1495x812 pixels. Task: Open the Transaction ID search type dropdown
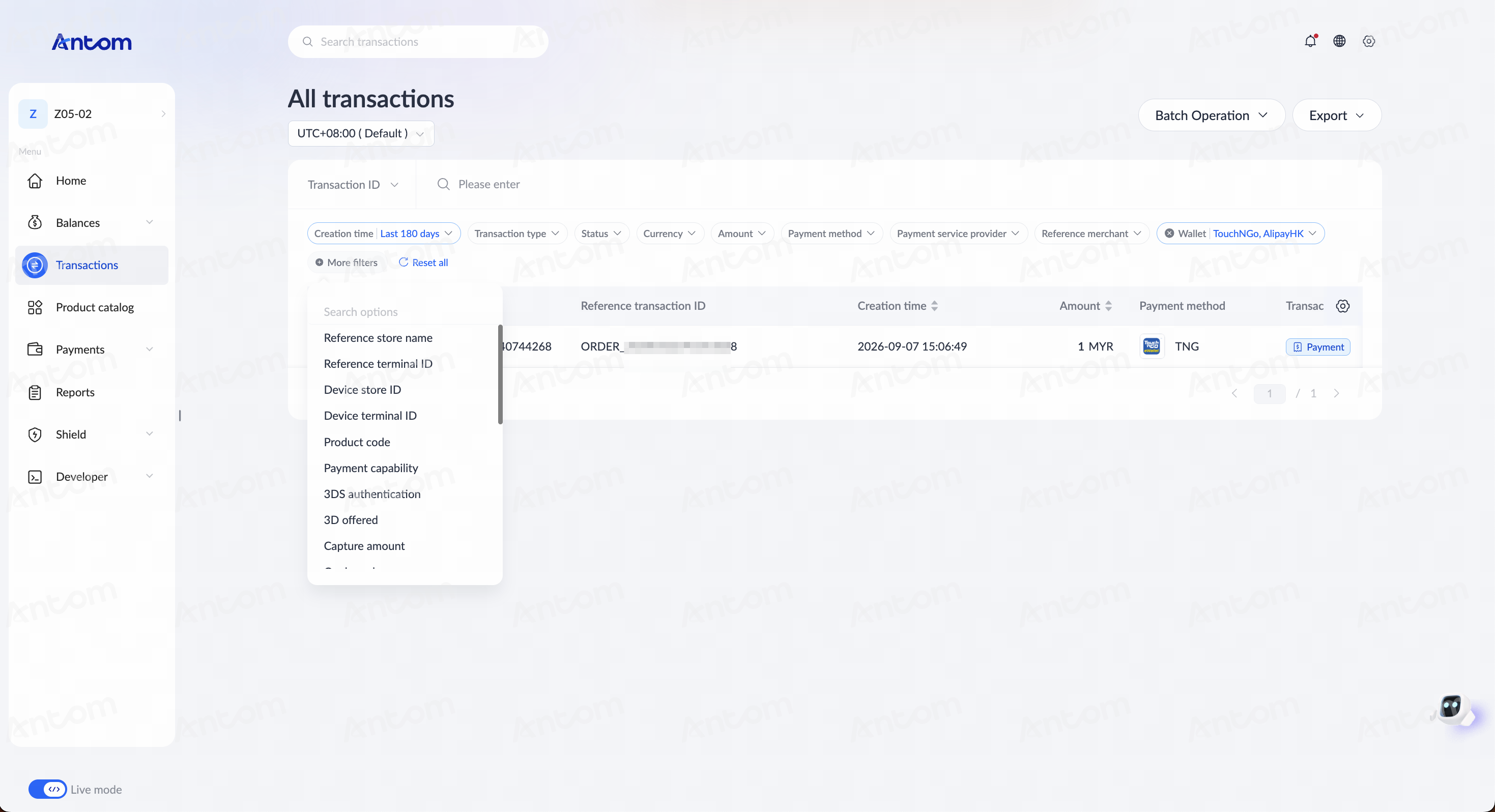tap(352, 185)
